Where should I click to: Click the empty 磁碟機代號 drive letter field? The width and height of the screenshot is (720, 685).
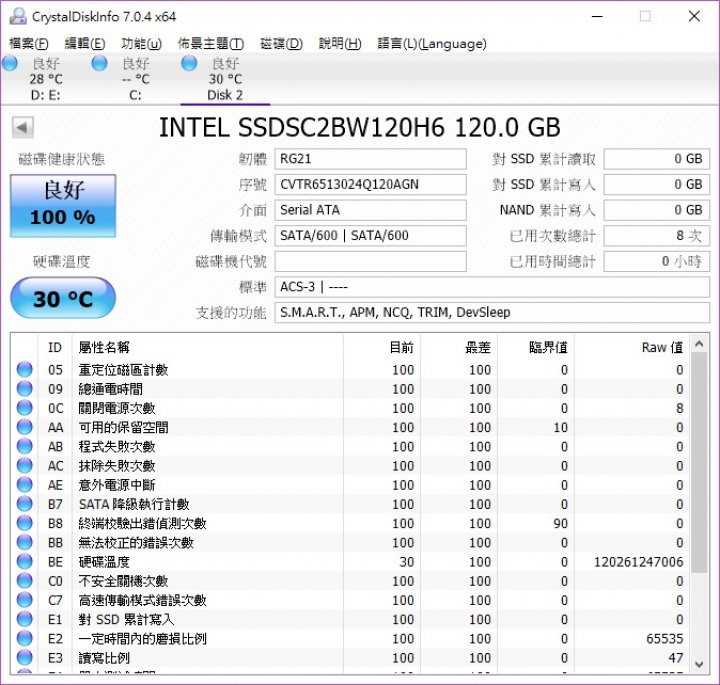tap(371, 261)
